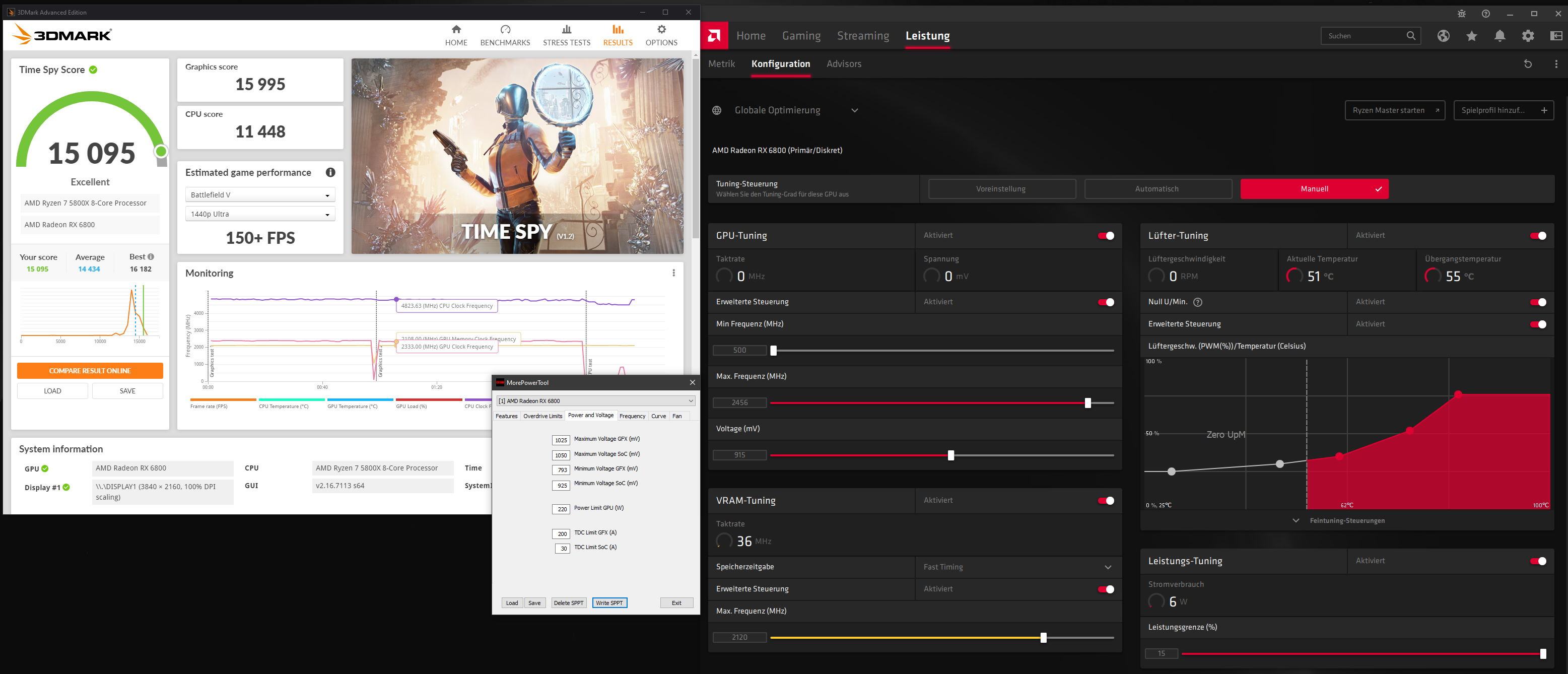Image resolution: width=1568 pixels, height=674 pixels.
Task: Switch to the Advisors sub-tab
Action: click(844, 63)
